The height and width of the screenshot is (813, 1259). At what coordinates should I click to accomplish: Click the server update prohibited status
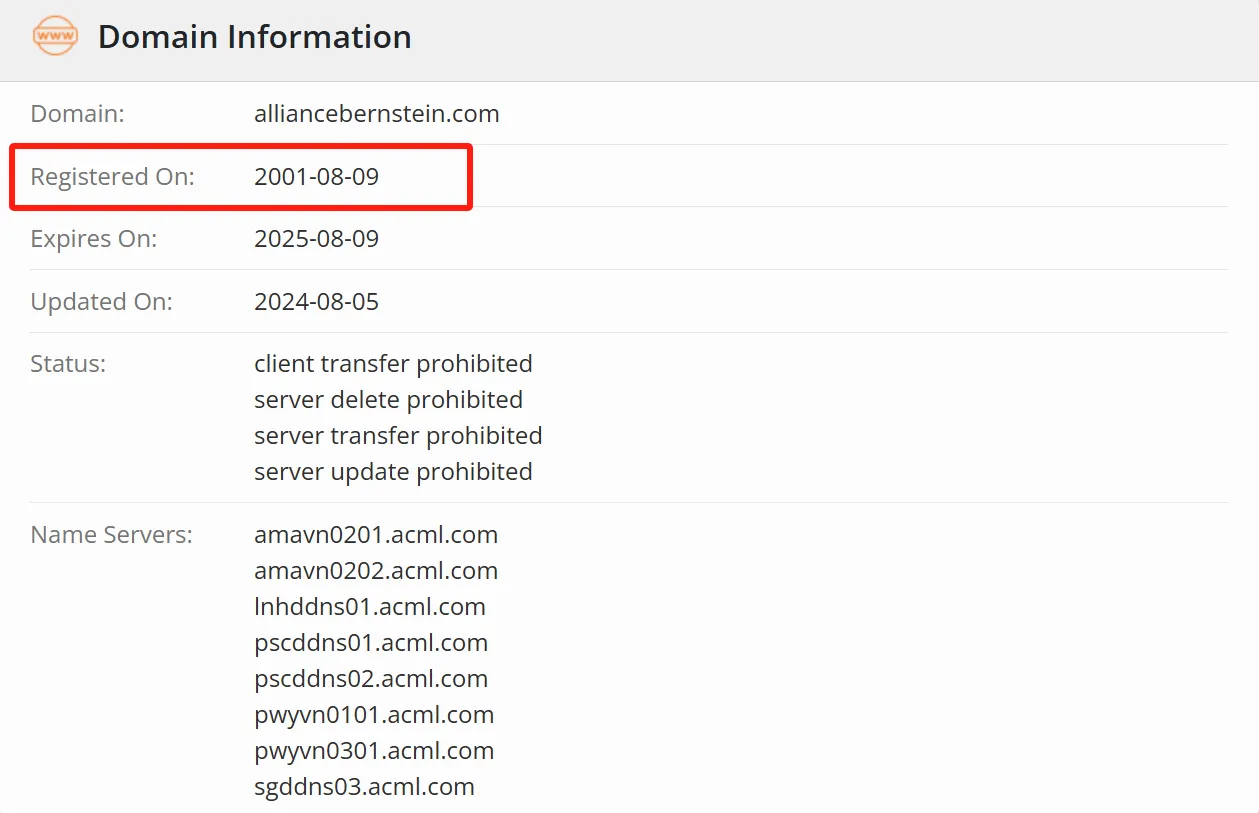pos(393,472)
